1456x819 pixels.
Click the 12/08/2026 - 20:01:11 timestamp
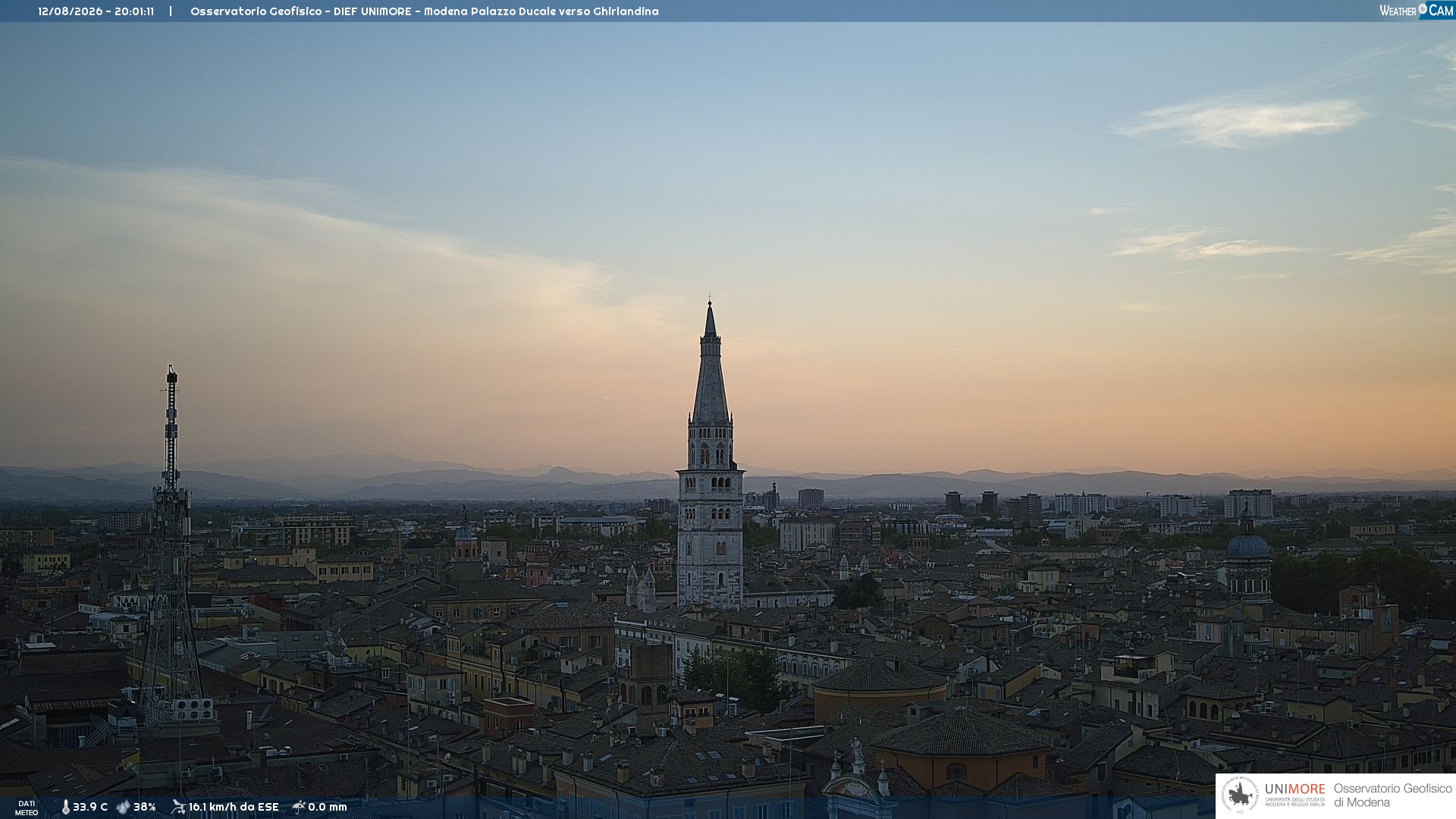click(x=96, y=11)
